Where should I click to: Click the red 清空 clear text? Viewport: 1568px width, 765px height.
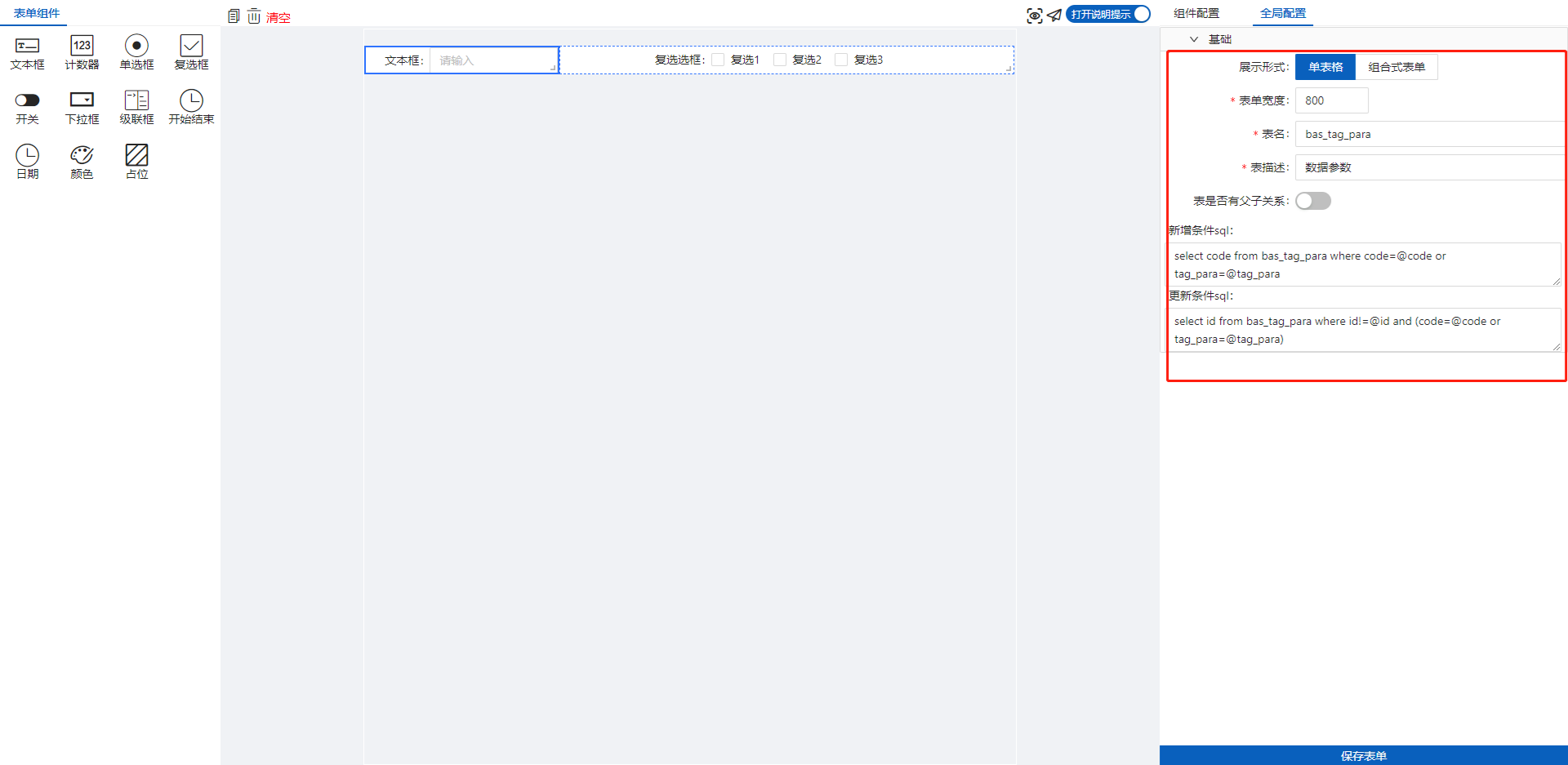point(278,17)
